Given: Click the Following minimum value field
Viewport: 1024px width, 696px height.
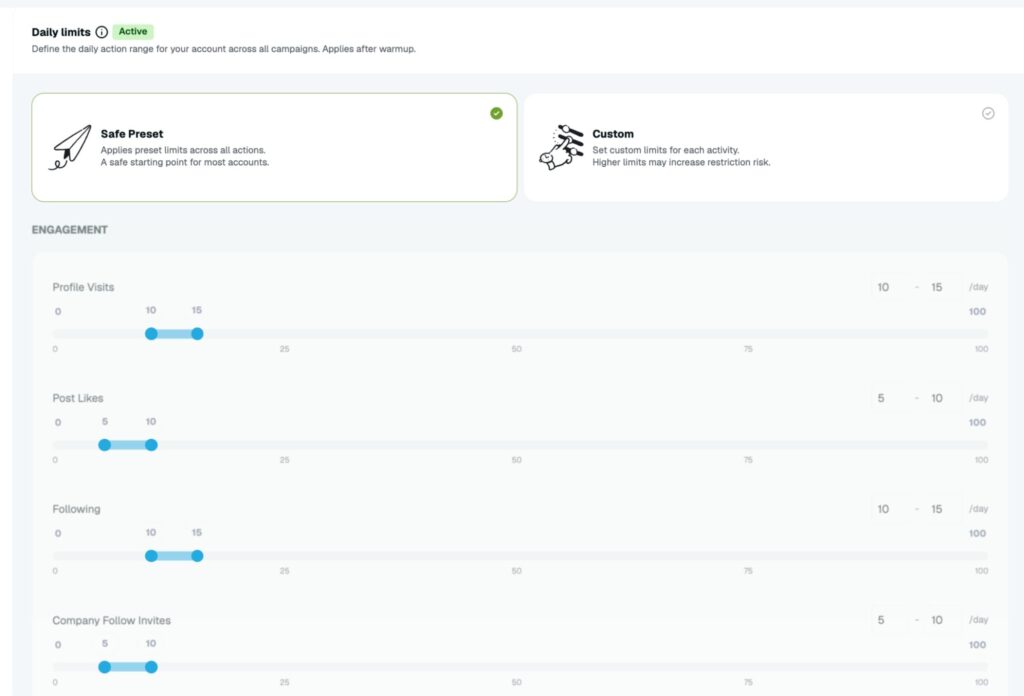Looking at the screenshot, I should 889,509.
